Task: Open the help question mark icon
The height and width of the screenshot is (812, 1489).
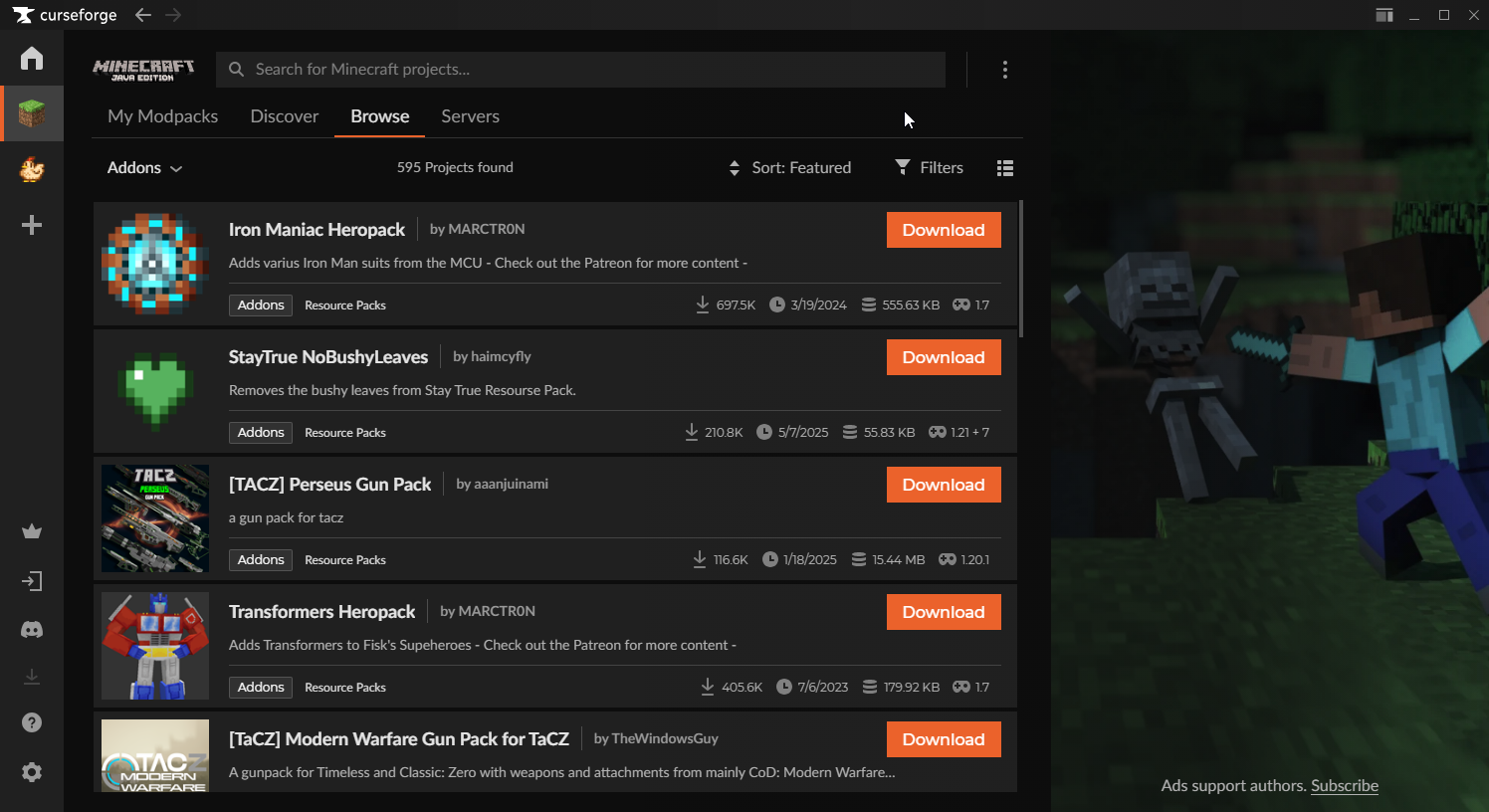Action: (x=32, y=722)
